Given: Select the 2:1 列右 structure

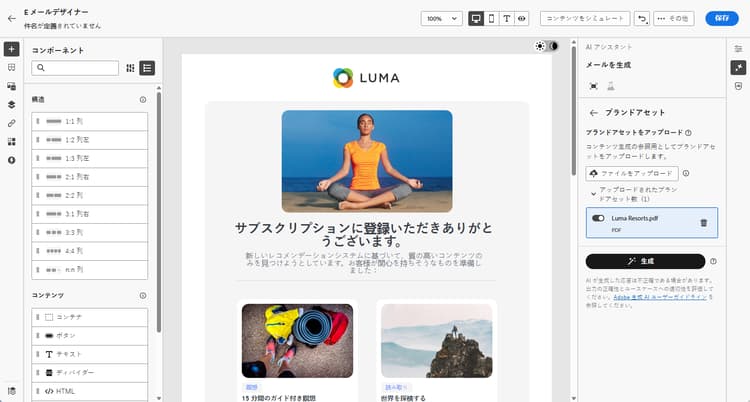Looking at the screenshot, I should point(89,177).
